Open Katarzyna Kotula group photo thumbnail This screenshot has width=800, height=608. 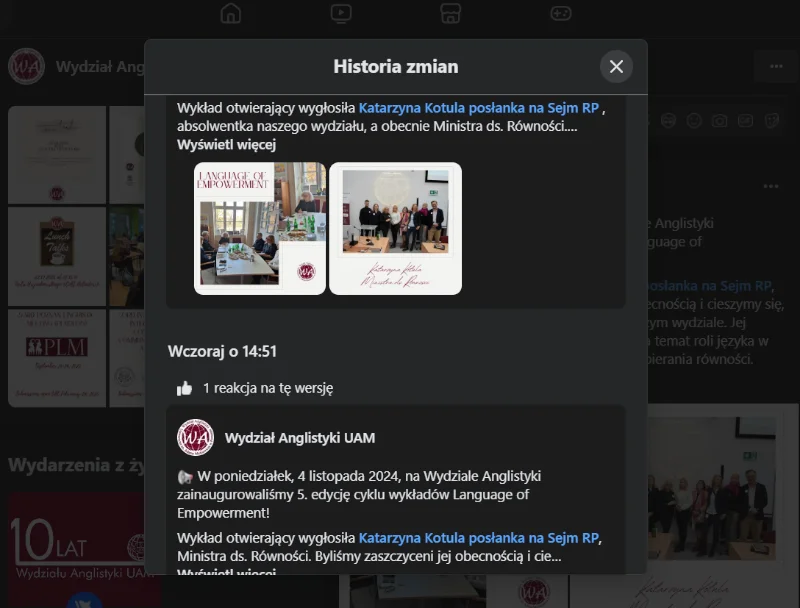coord(395,229)
